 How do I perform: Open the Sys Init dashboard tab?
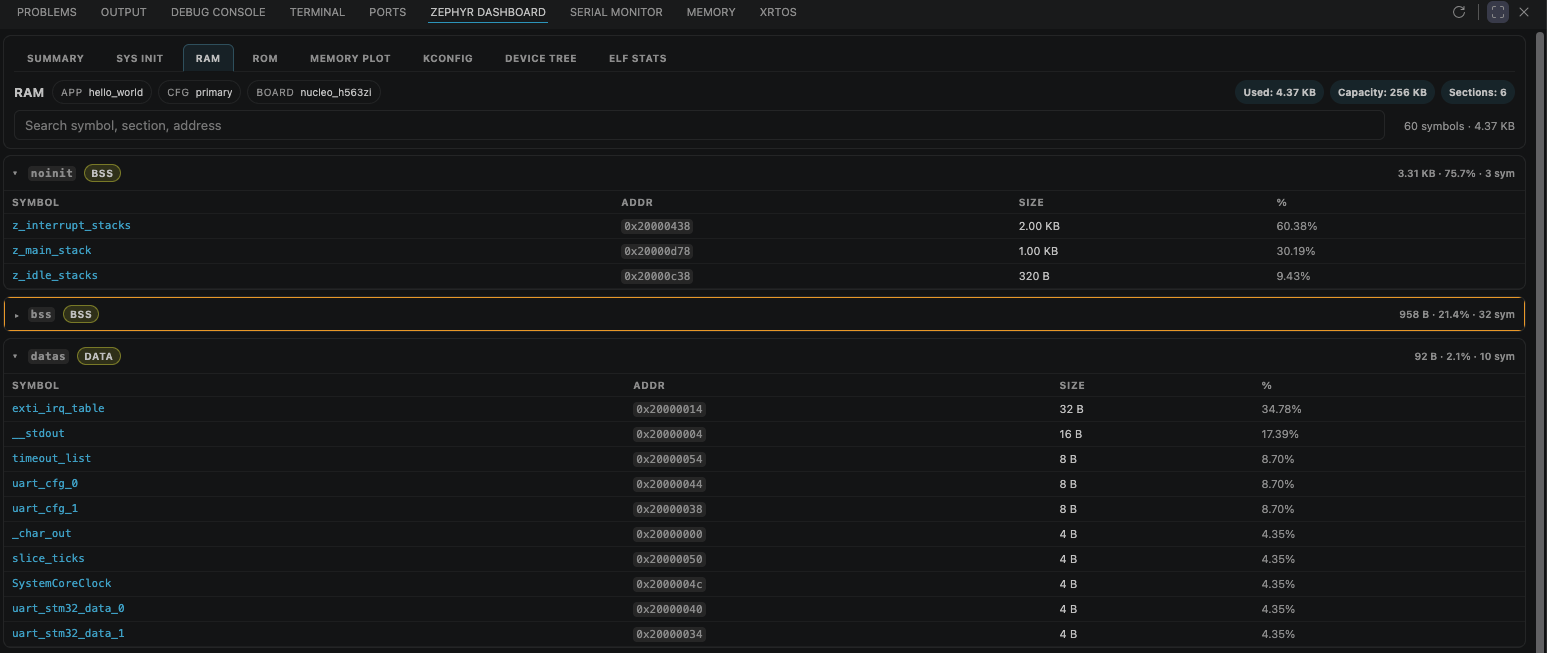click(x=140, y=58)
